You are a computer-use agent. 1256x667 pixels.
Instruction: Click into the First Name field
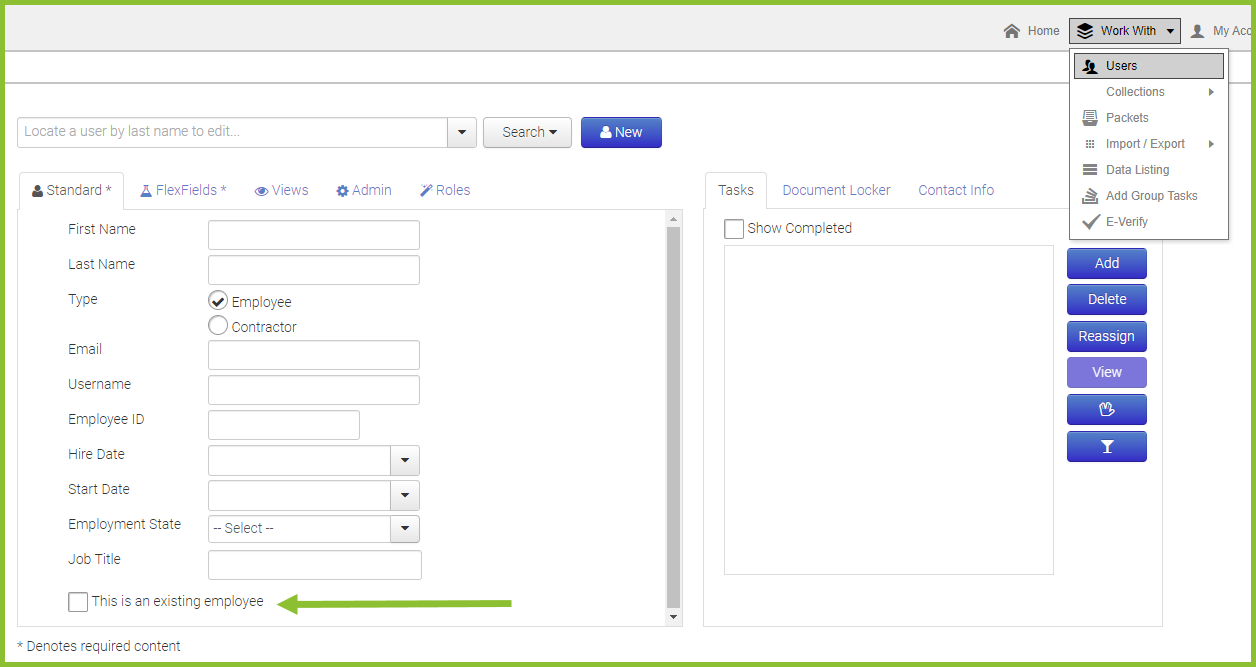pos(314,235)
